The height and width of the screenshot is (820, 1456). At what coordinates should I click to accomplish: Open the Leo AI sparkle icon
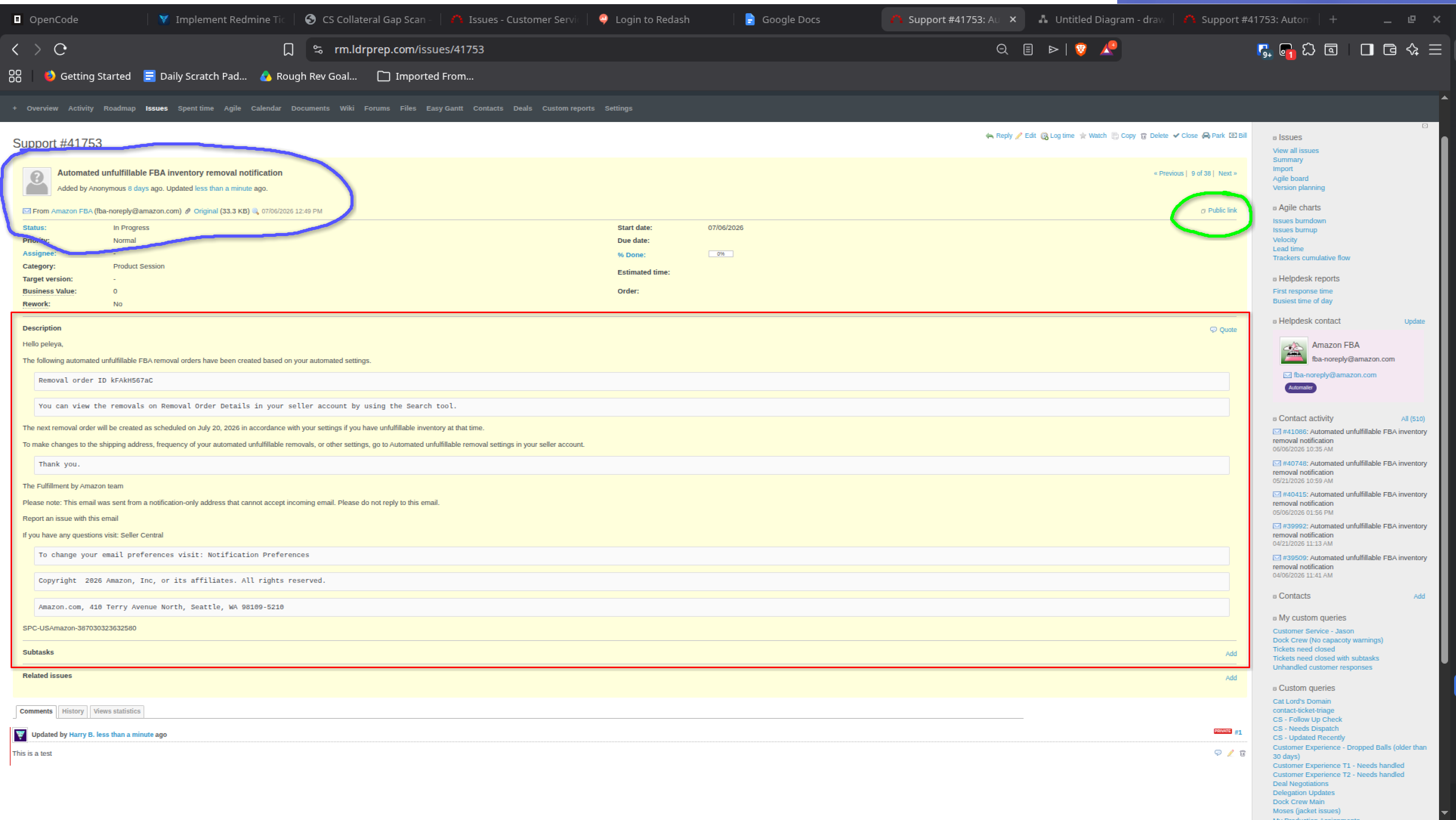[1413, 50]
